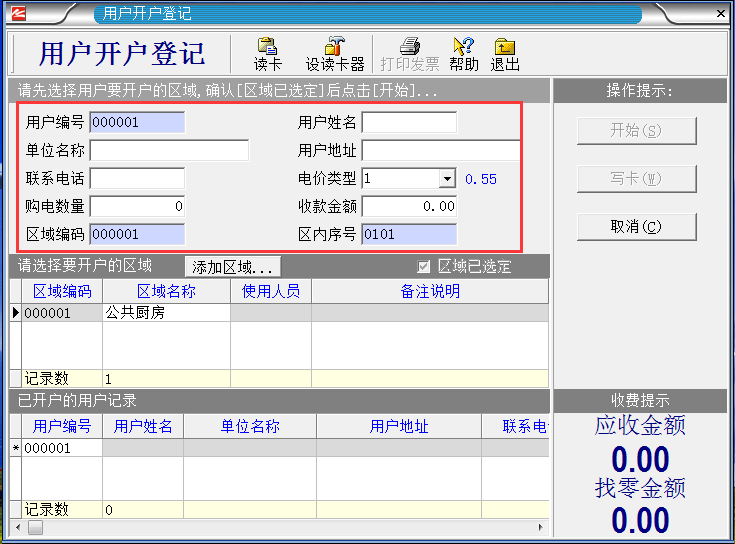
Task: Click the 添加区域... button
Action: [233, 267]
